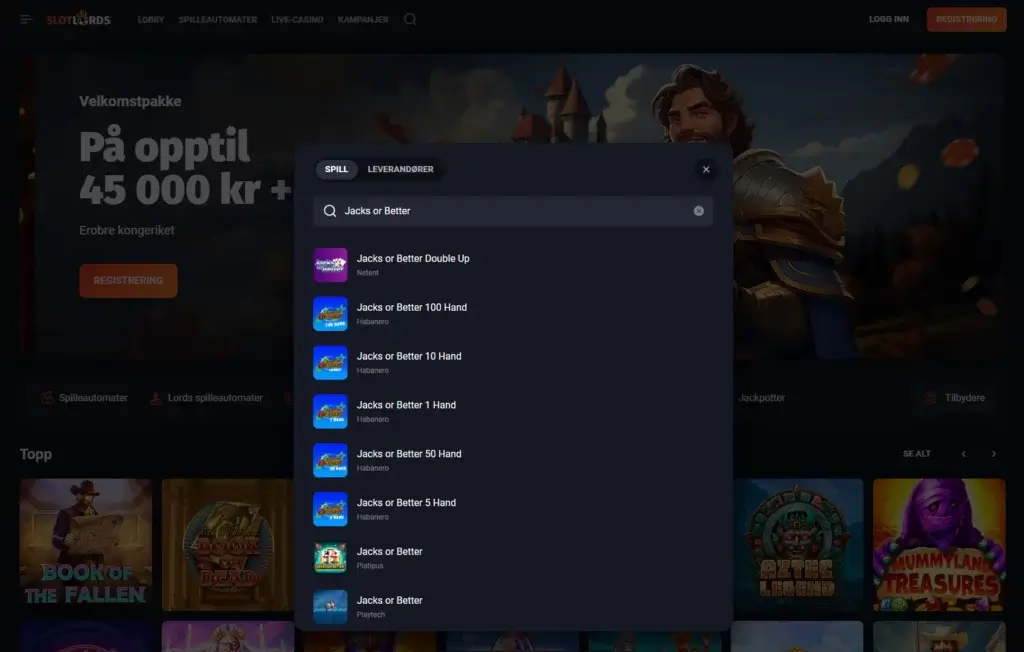Open Jacks or Better Double Up thumbnail
1024x652 pixels.
click(x=330, y=265)
